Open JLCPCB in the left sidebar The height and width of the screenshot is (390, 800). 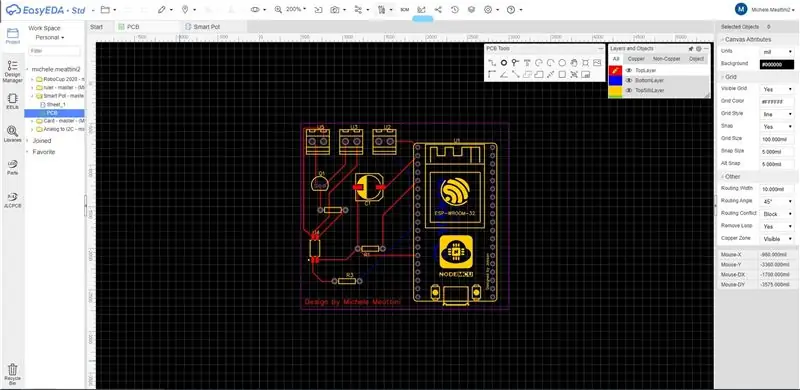pyautogui.click(x=12, y=200)
